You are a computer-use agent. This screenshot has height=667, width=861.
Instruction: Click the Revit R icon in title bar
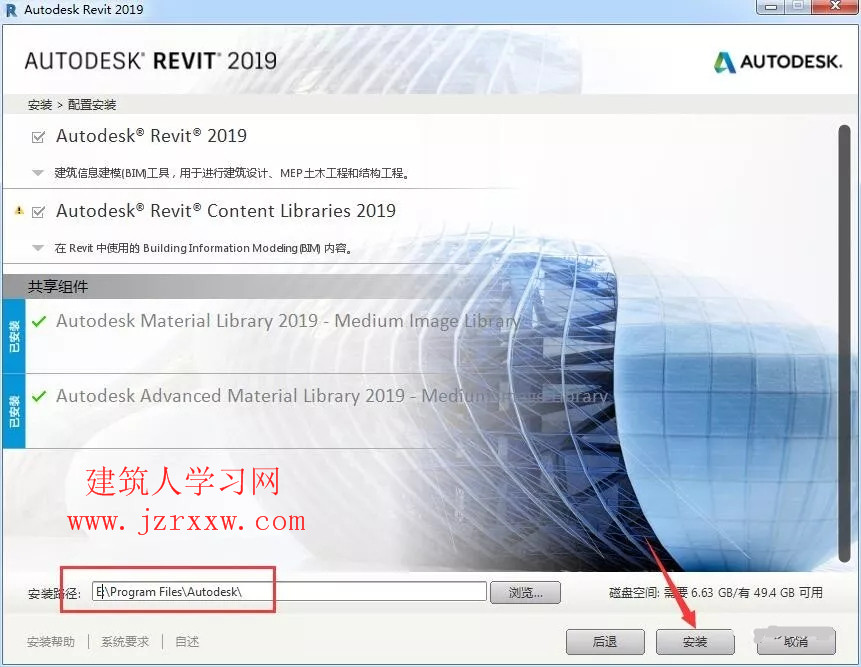point(10,9)
